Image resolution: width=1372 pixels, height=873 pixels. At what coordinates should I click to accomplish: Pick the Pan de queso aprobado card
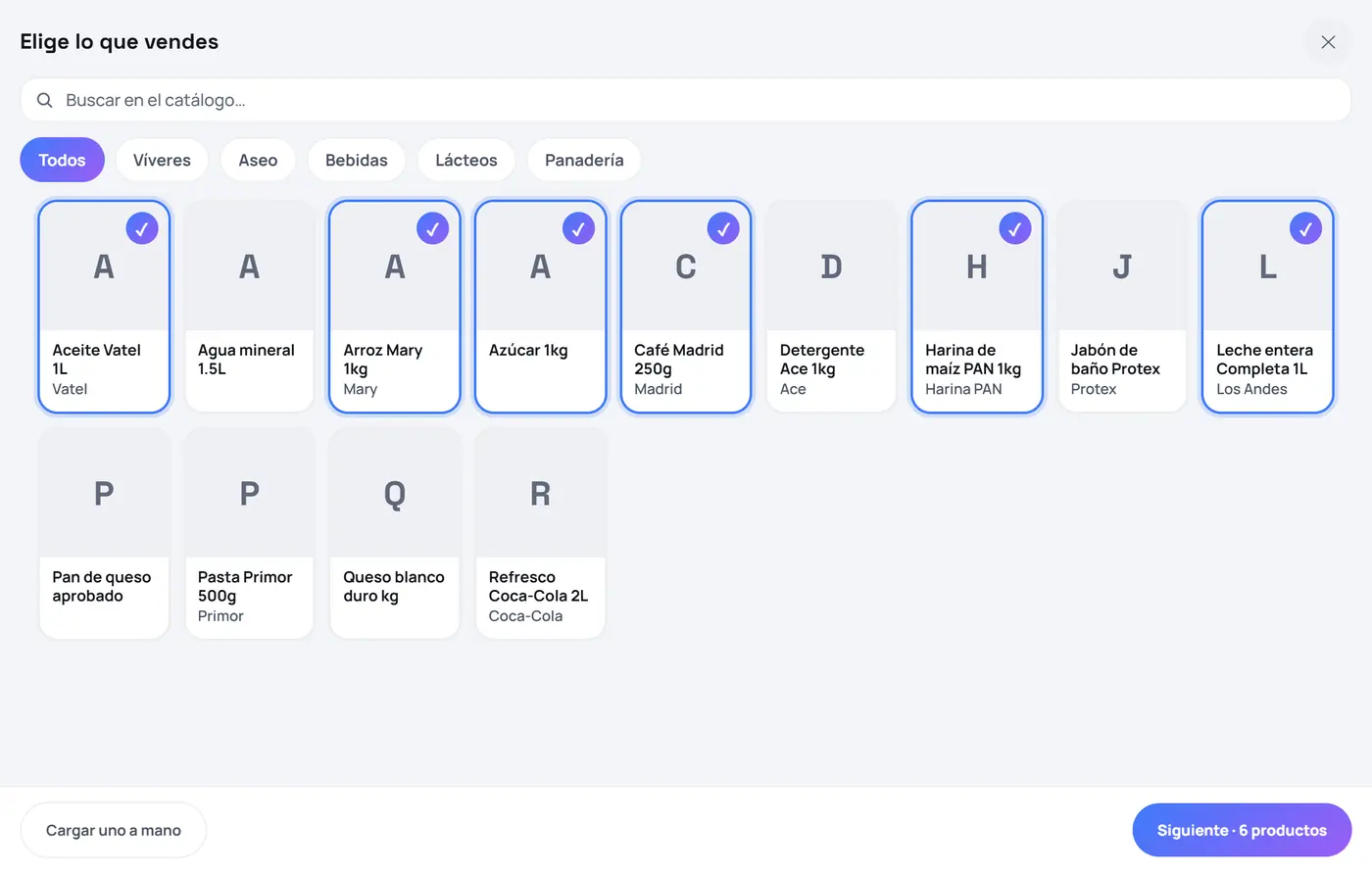tap(104, 534)
